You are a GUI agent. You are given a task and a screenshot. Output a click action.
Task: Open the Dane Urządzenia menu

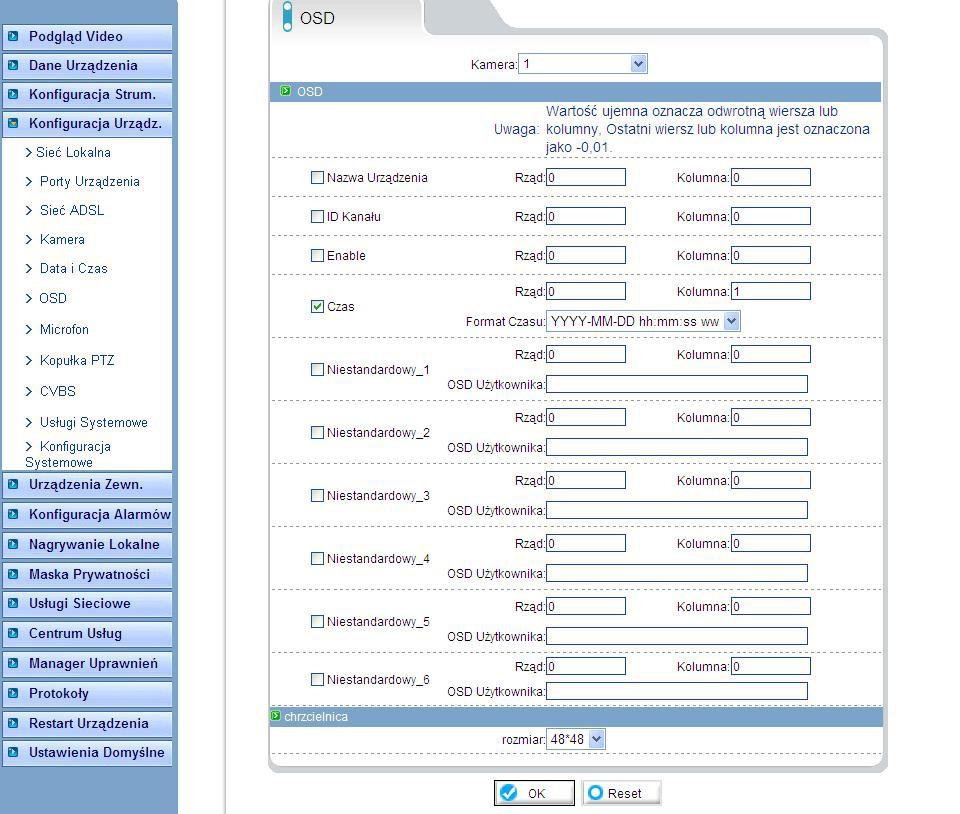(x=87, y=65)
